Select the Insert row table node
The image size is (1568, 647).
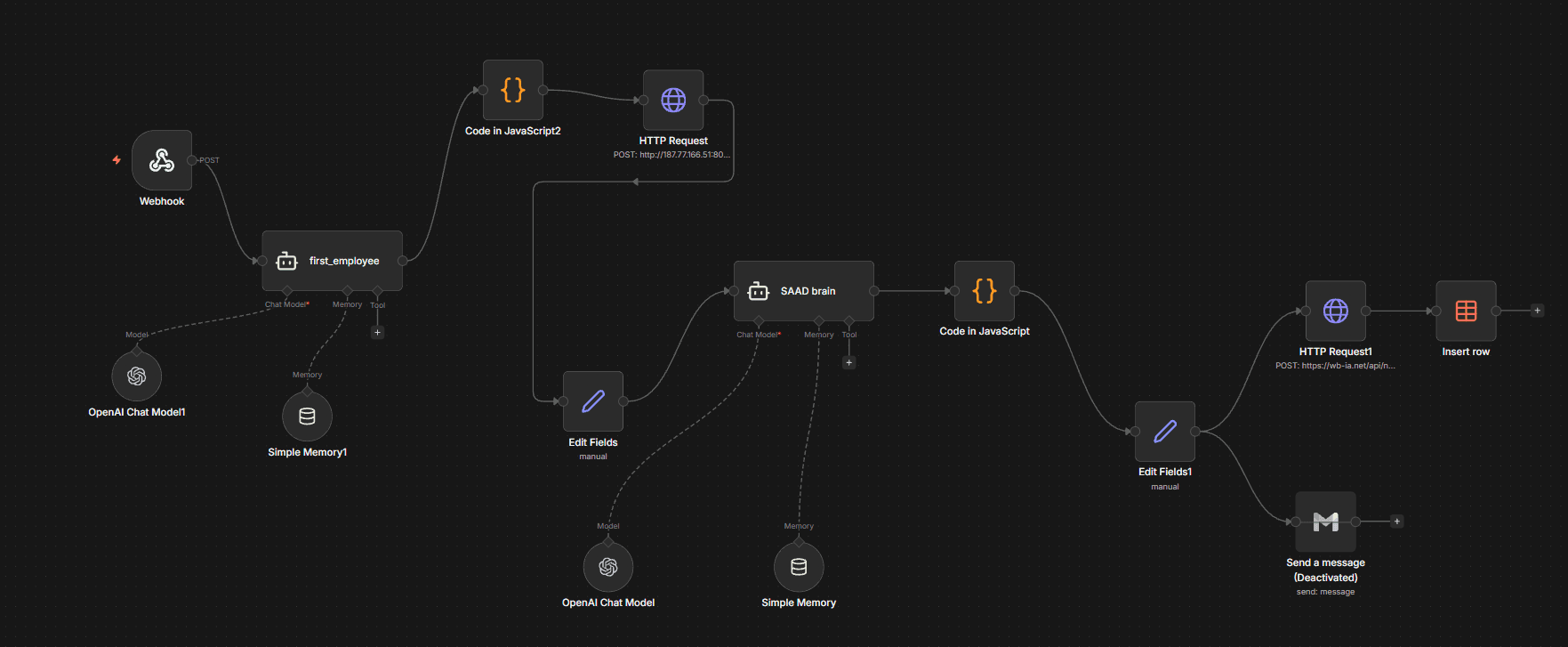point(1466,311)
